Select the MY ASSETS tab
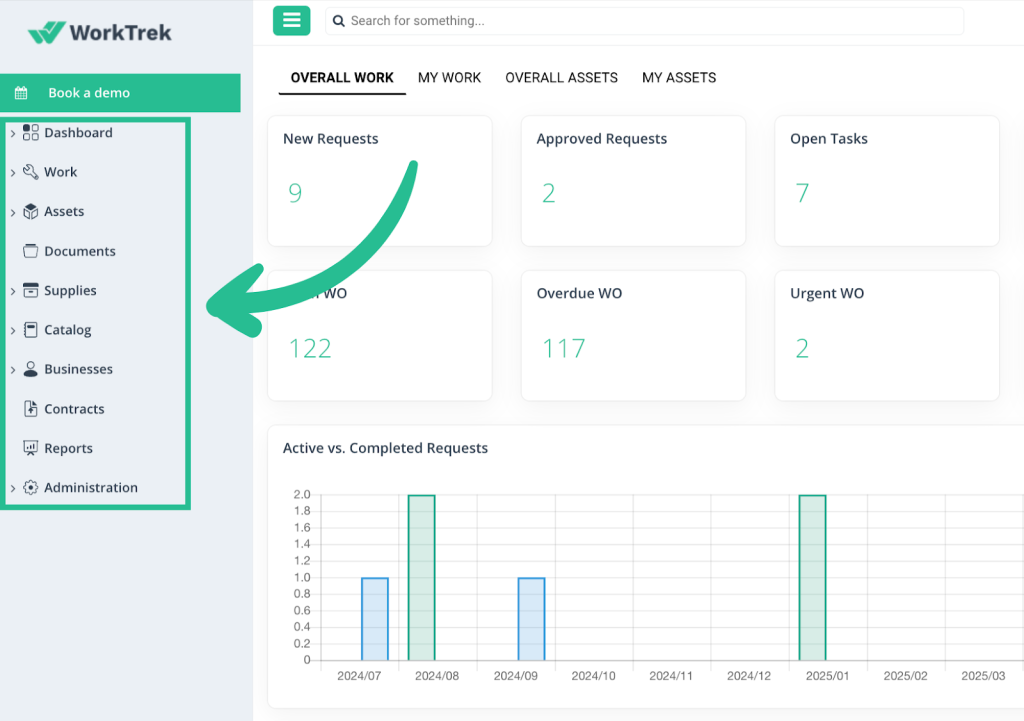 pos(679,77)
